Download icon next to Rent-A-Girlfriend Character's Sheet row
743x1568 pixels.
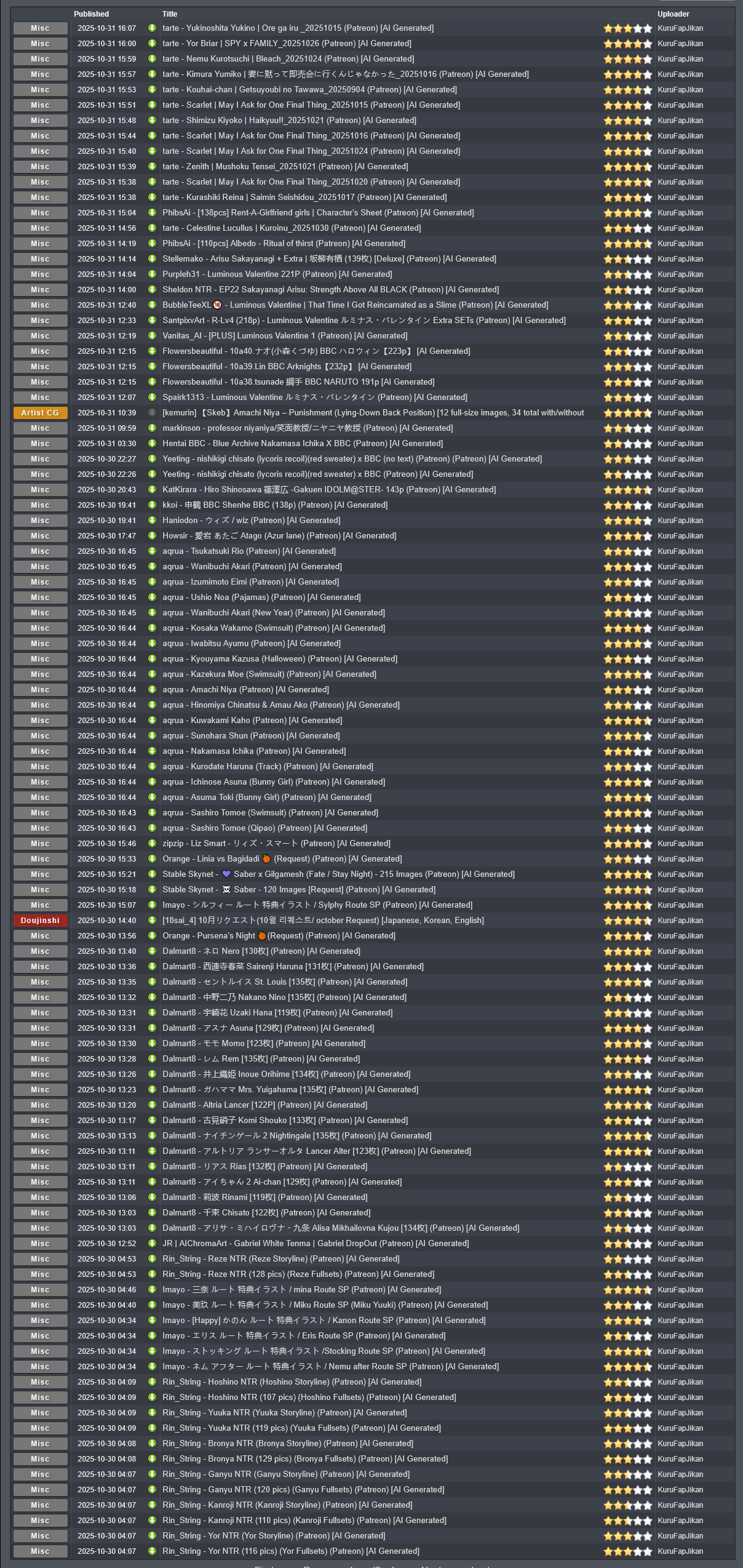(x=152, y=213)
